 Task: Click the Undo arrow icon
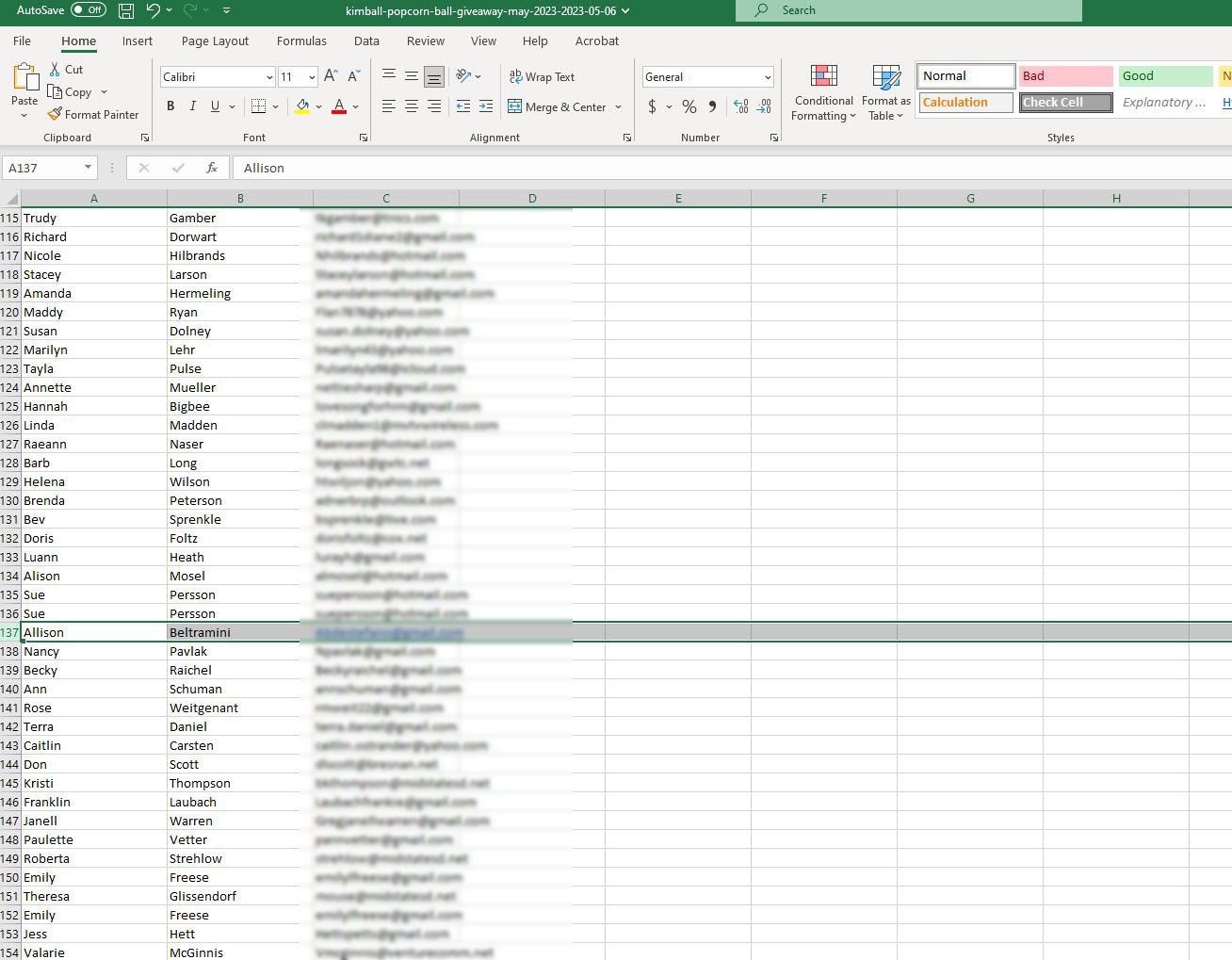click(x=153, y=10)
